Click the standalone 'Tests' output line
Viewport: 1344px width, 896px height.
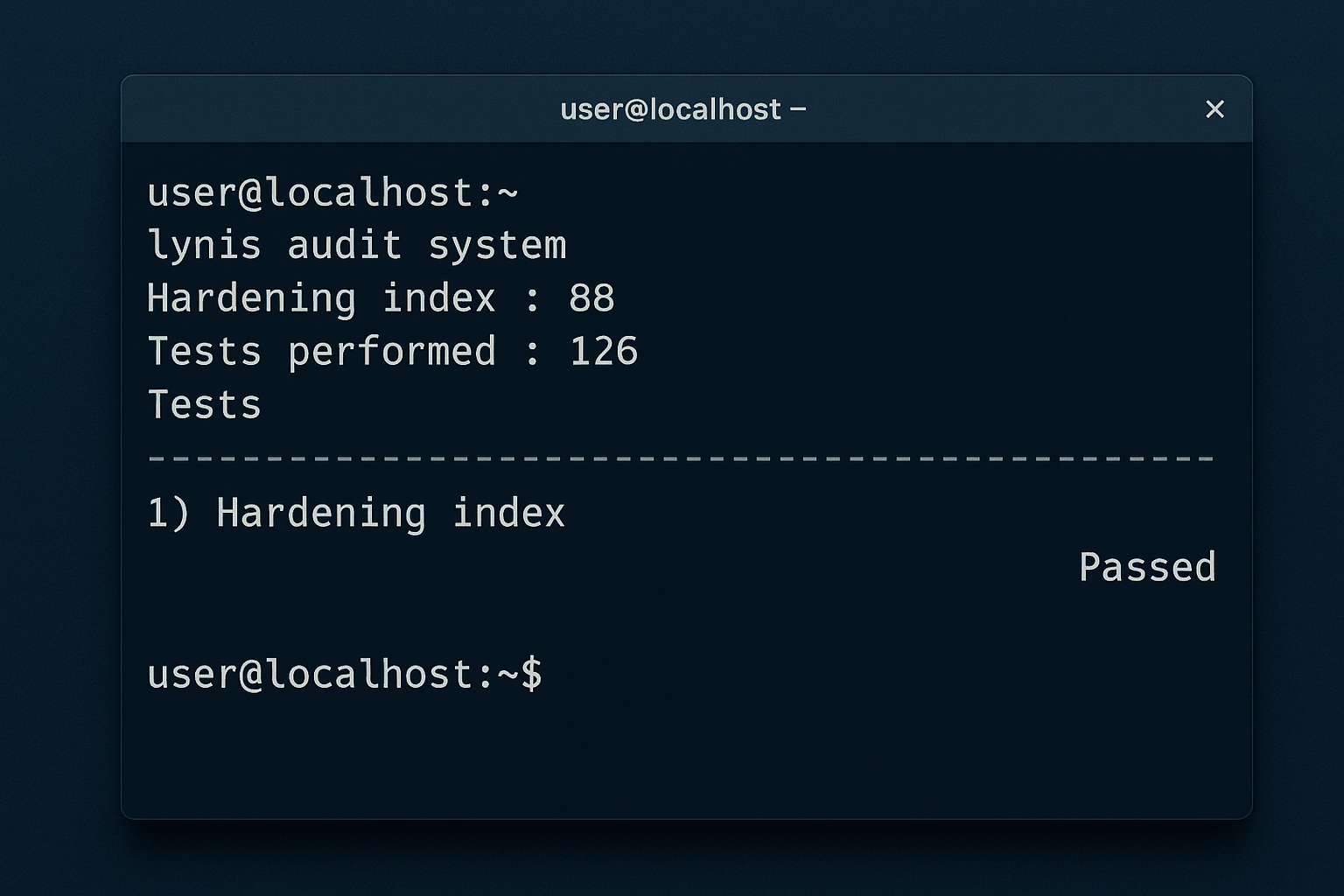click(204, 405)
